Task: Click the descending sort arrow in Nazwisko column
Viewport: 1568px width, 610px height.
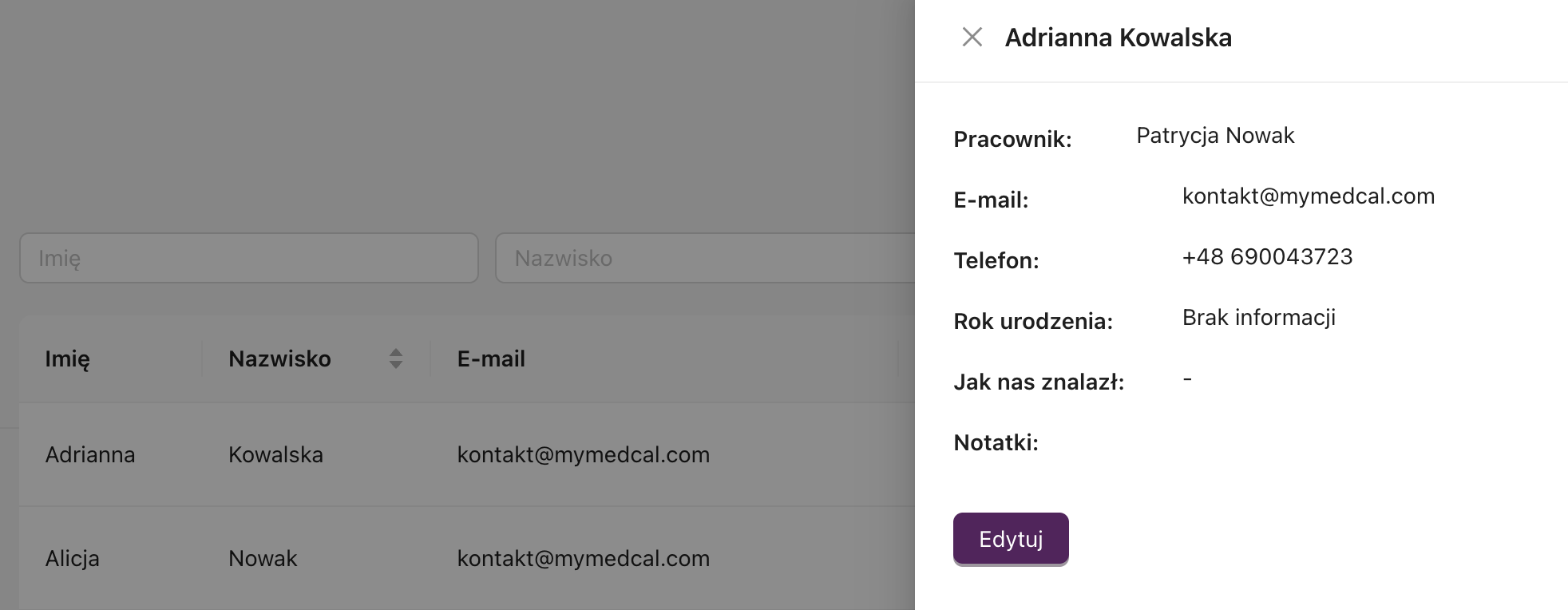Action: pos(395,365)
